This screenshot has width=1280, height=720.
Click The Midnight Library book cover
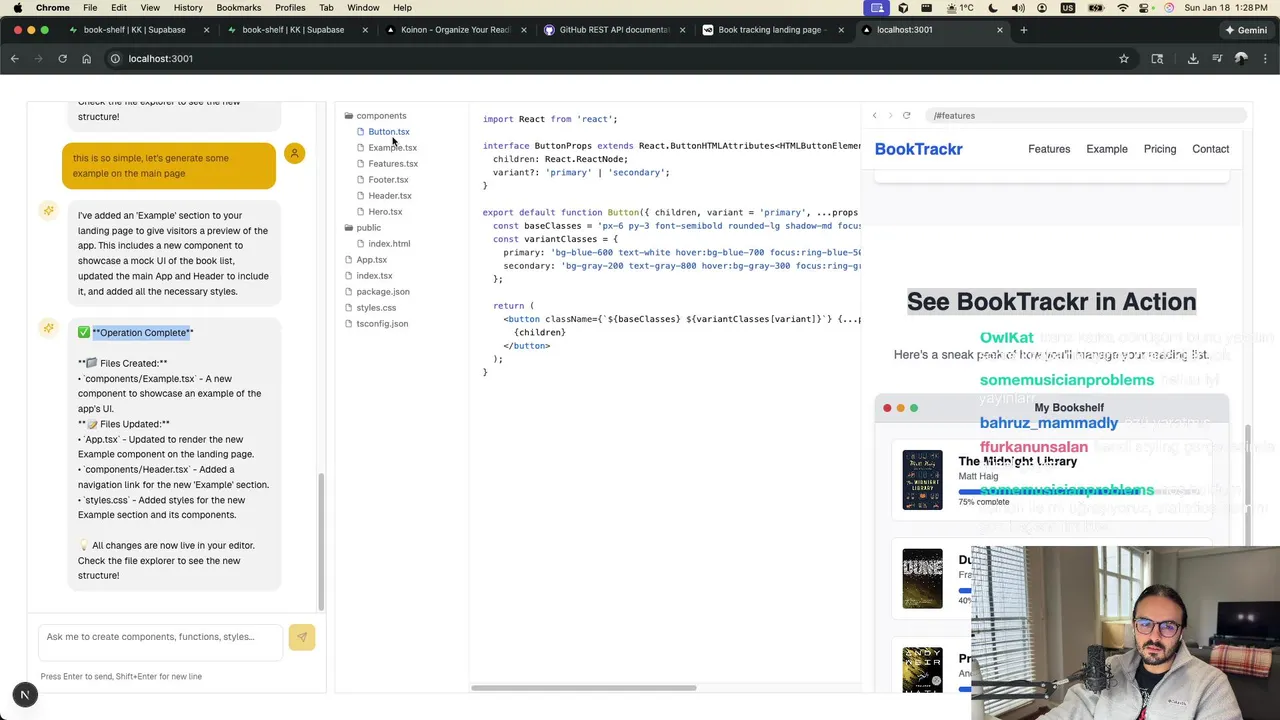click(922, 480)
